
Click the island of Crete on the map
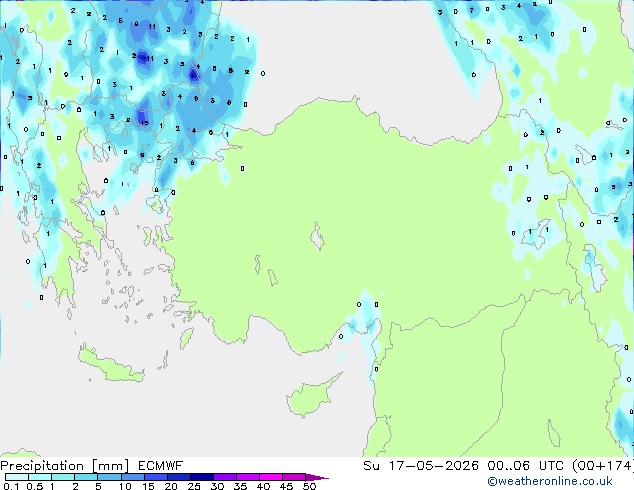tap(111, 364)
